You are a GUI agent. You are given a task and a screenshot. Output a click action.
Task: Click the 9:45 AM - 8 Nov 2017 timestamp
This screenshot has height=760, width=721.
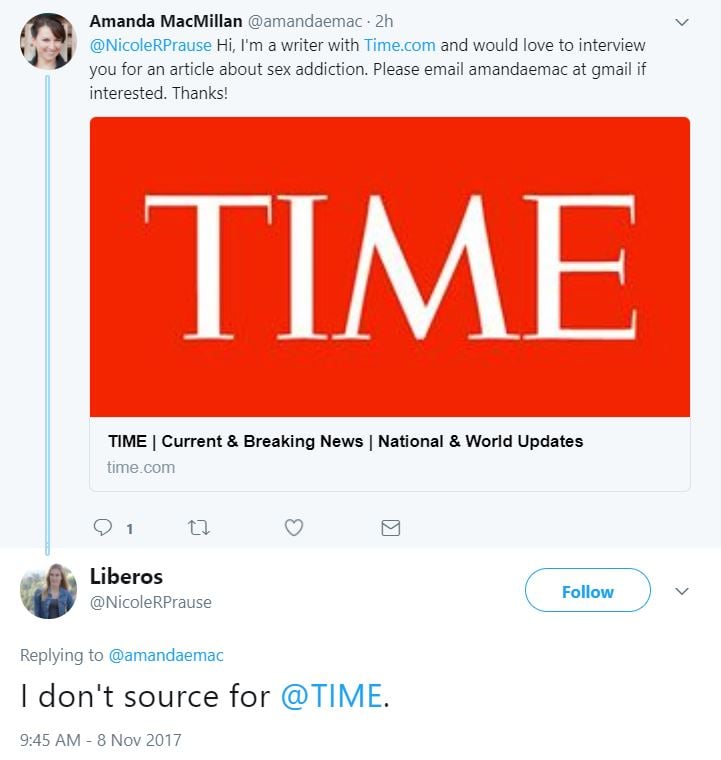coord(101,741)
